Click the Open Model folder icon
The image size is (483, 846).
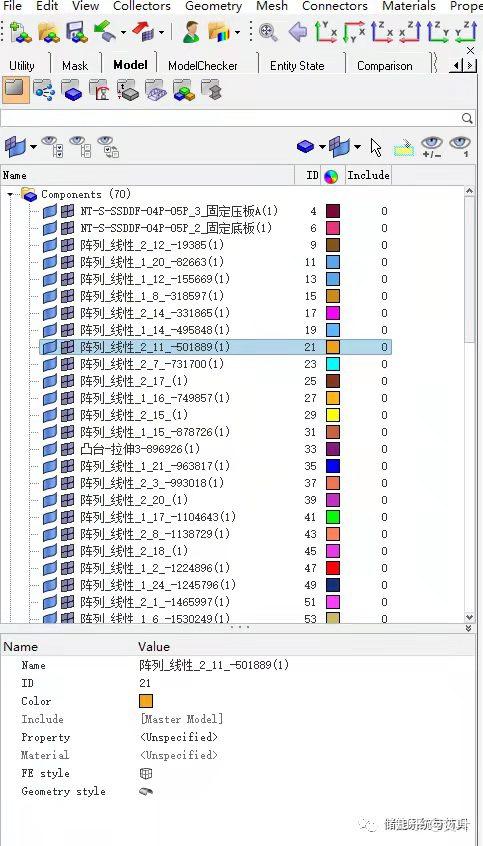point(50,32)
